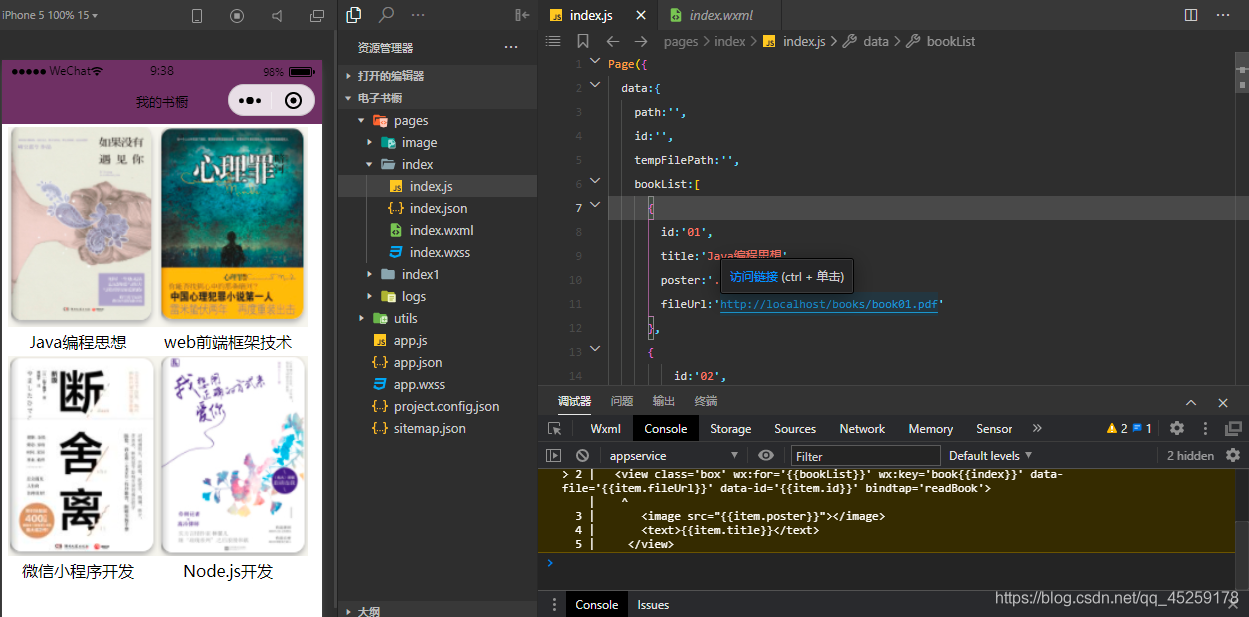This screenshot has height=617, width=1249.
Task: Collapse the sidebar with the arrow-left icon
Action: pyautogui.click(x=522, y=15)
